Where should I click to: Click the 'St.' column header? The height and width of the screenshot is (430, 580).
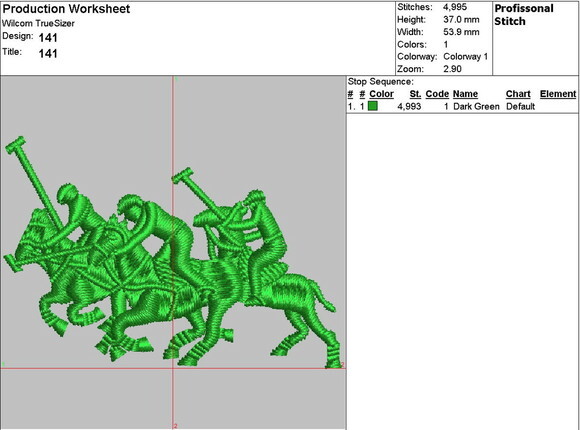click(415, 94)
